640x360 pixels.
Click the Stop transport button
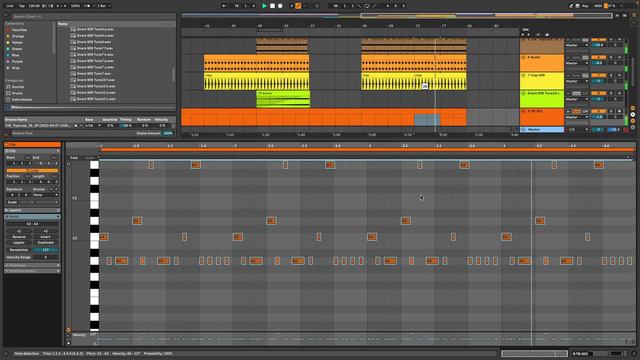[x=272, y=6]
